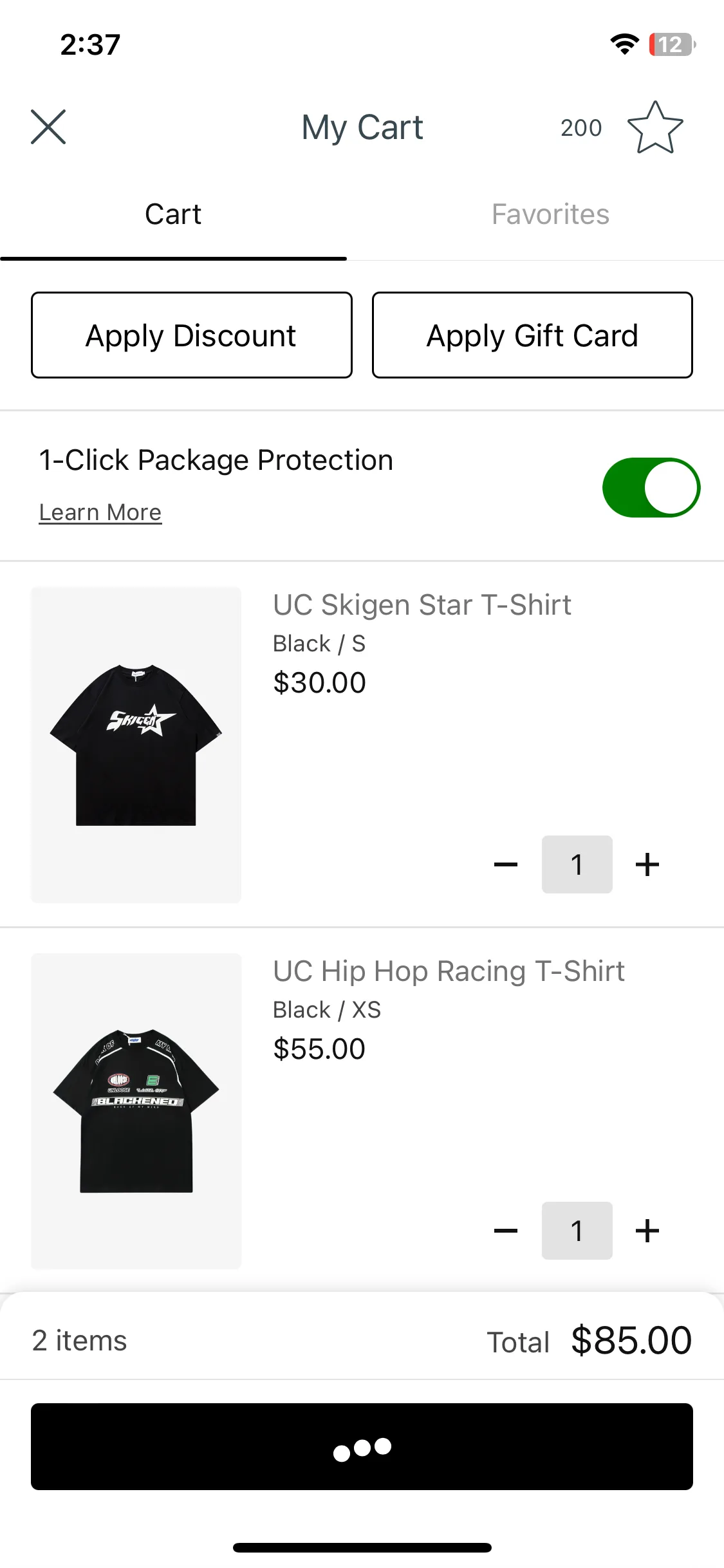724x1568 pixels.
Task: Switch to the Favorites tab
Action: [x=550, y=214]
